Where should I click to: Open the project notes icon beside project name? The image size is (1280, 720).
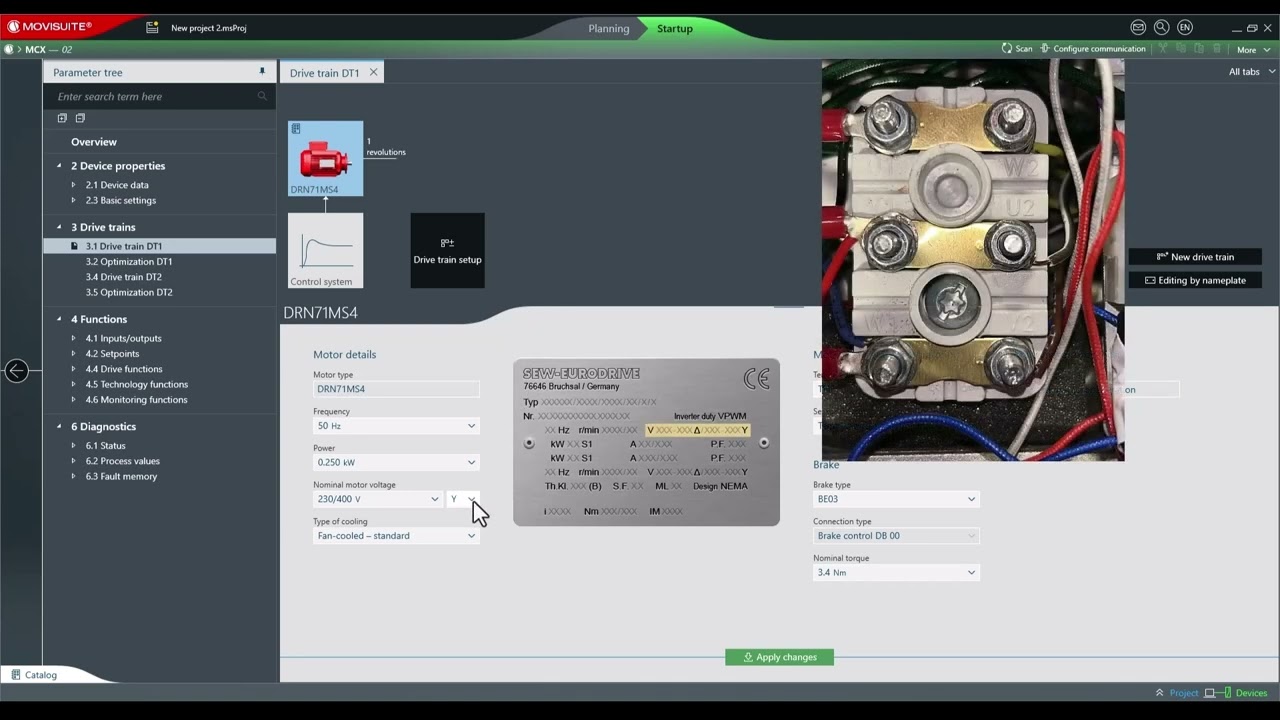tap(152, 28)
